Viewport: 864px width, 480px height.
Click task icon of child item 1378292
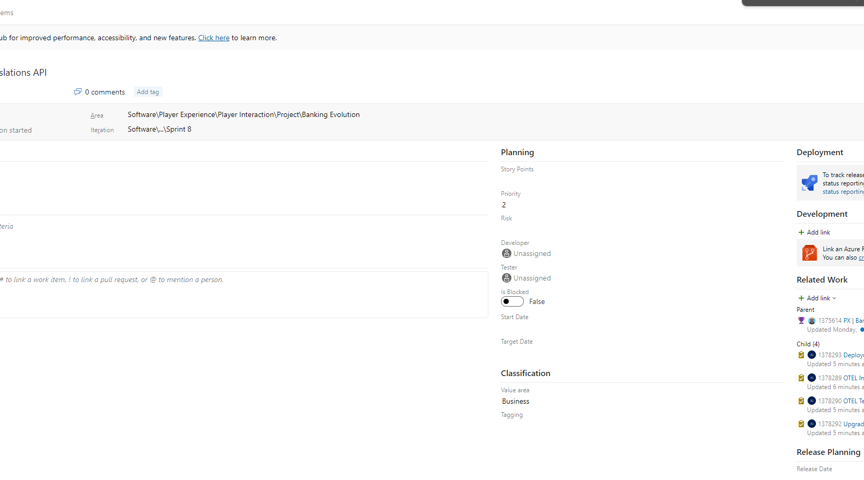(801, 424)
